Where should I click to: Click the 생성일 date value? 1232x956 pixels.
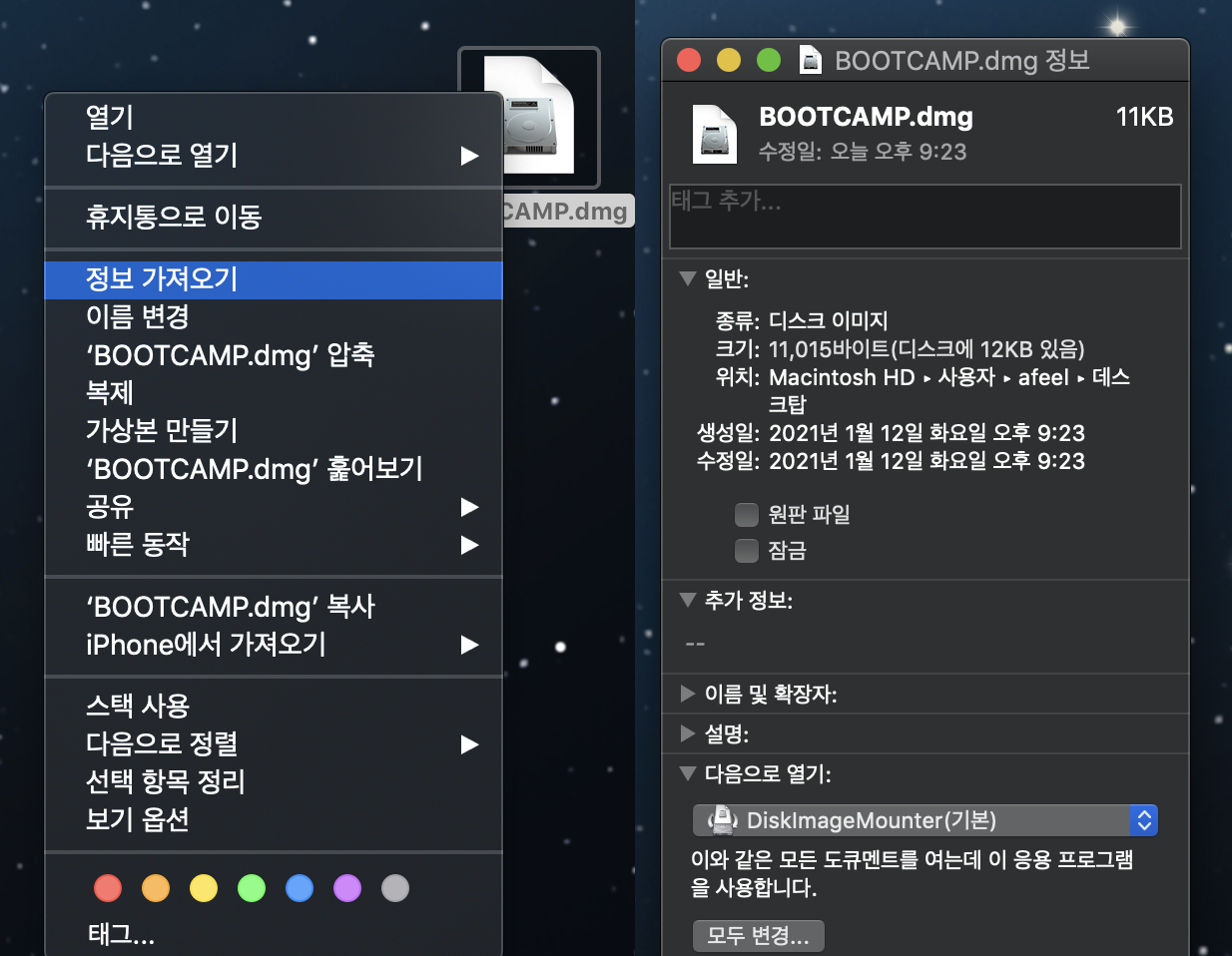tap(926, 433)
